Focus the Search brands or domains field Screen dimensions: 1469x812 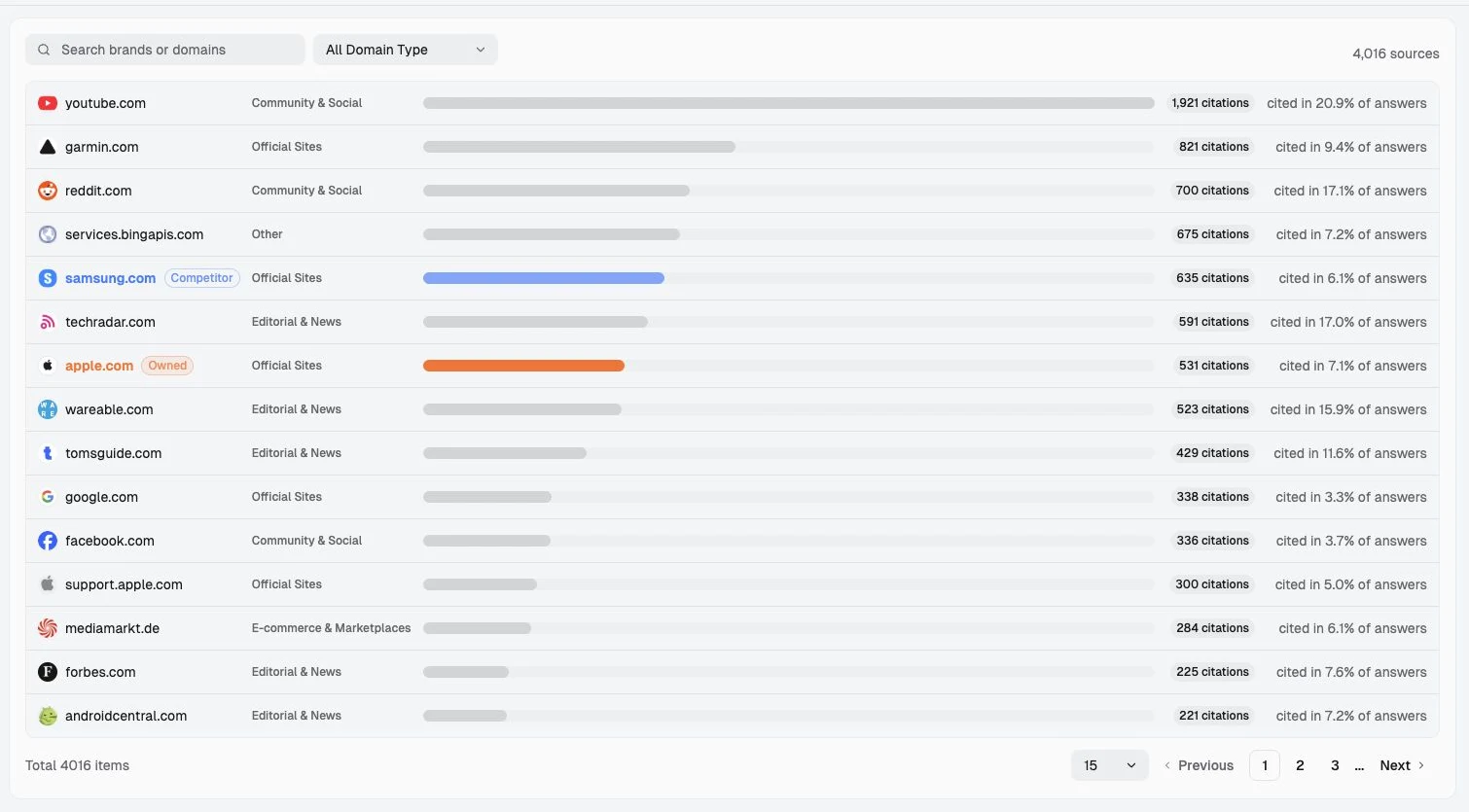pyautogui.click(x=165, y=50)
